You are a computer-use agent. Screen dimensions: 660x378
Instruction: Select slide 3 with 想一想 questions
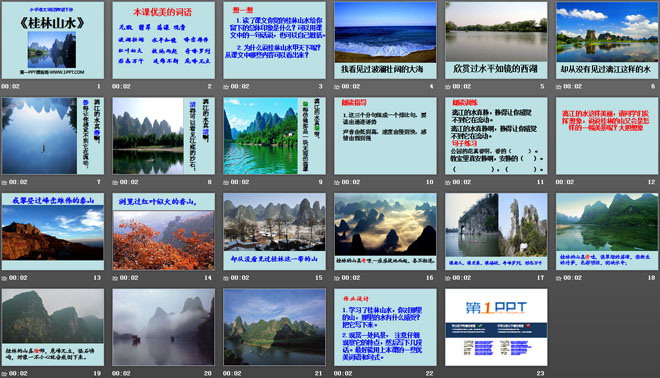click(274, 40)
